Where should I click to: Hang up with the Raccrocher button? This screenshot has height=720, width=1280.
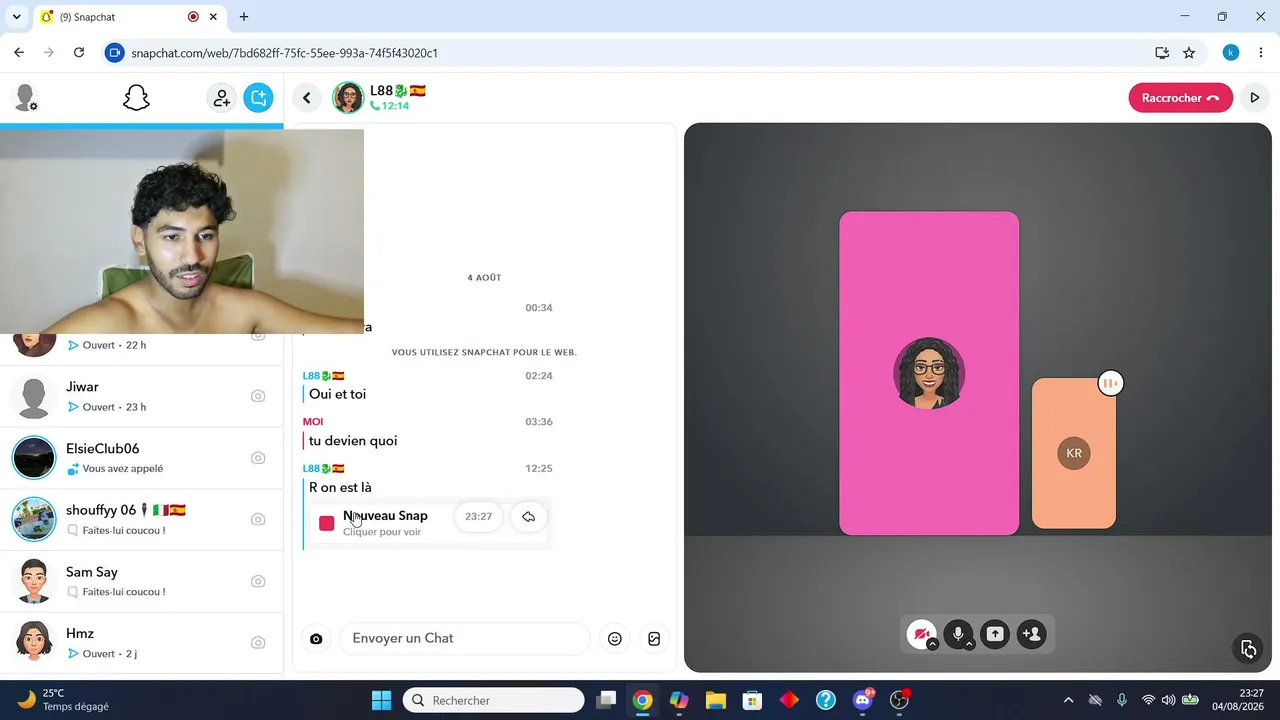(x=1180, y=98)
